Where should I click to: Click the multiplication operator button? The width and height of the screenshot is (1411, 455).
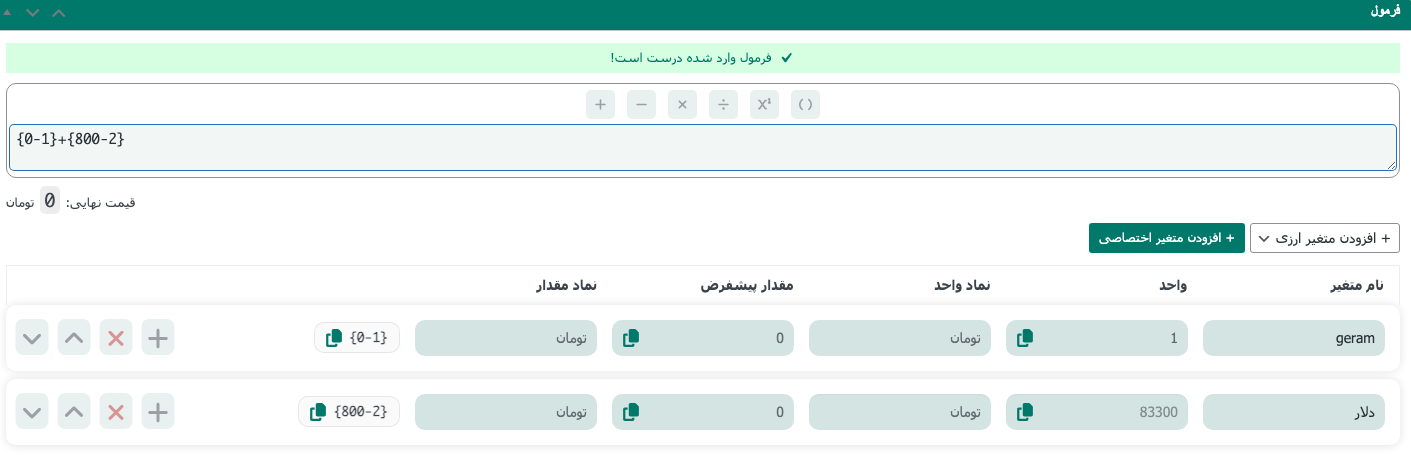682,104
